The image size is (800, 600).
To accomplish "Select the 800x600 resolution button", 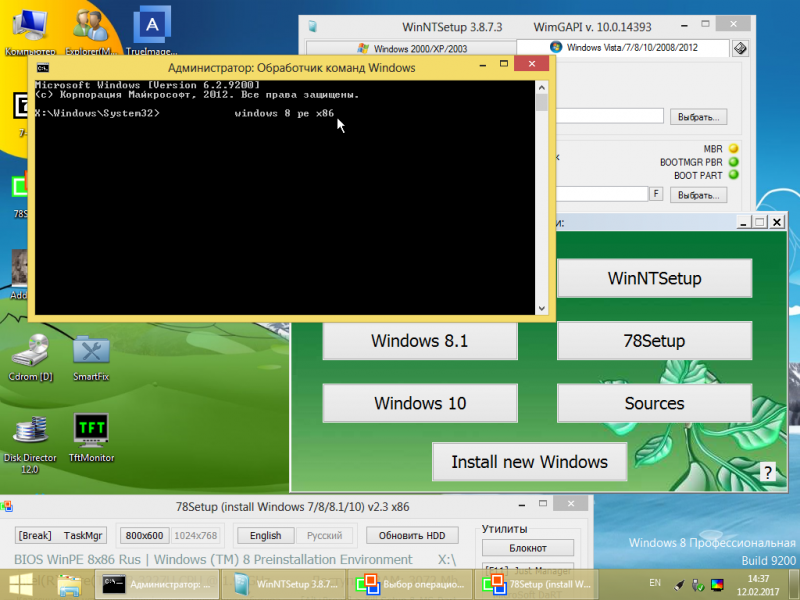I will click(144, 535).
